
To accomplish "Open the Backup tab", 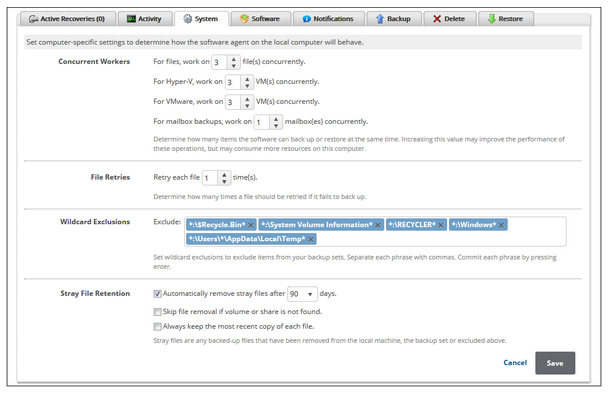I will pos(394,19).
